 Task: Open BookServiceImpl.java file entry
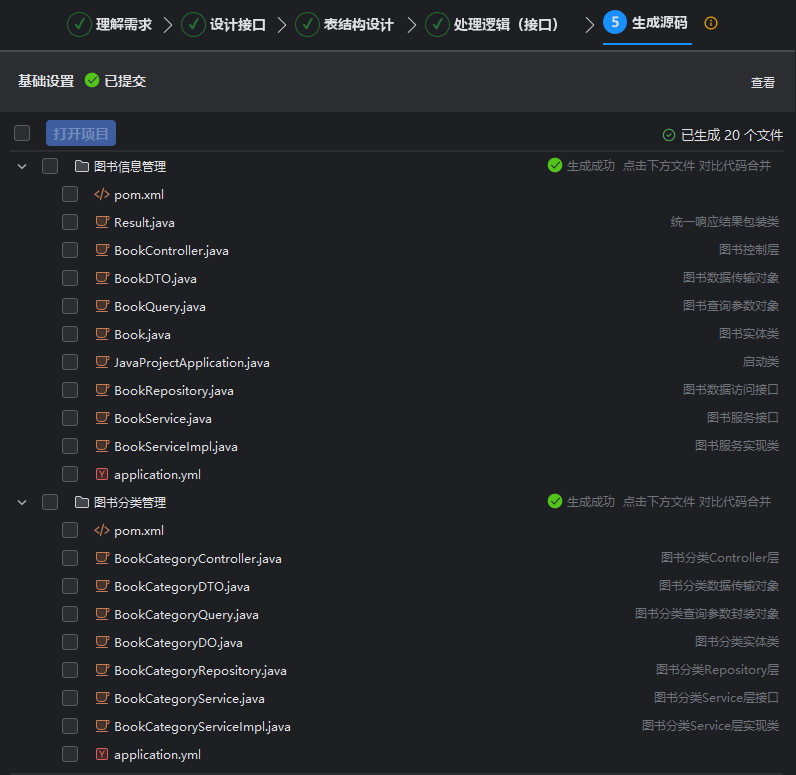[x=175, y=447]
